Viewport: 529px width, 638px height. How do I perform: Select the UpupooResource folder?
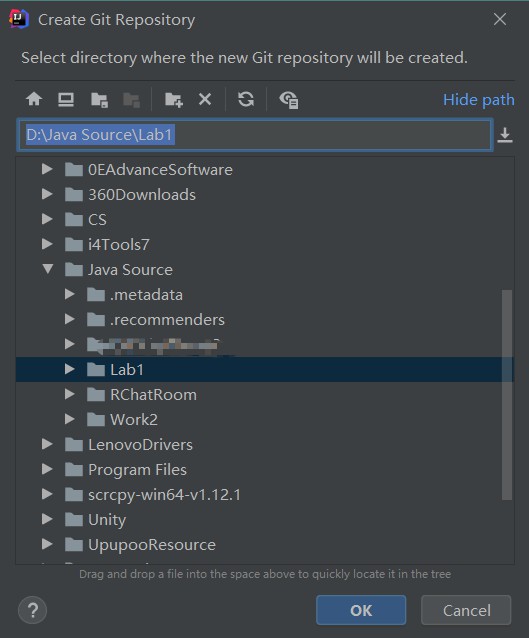[140, 545]
